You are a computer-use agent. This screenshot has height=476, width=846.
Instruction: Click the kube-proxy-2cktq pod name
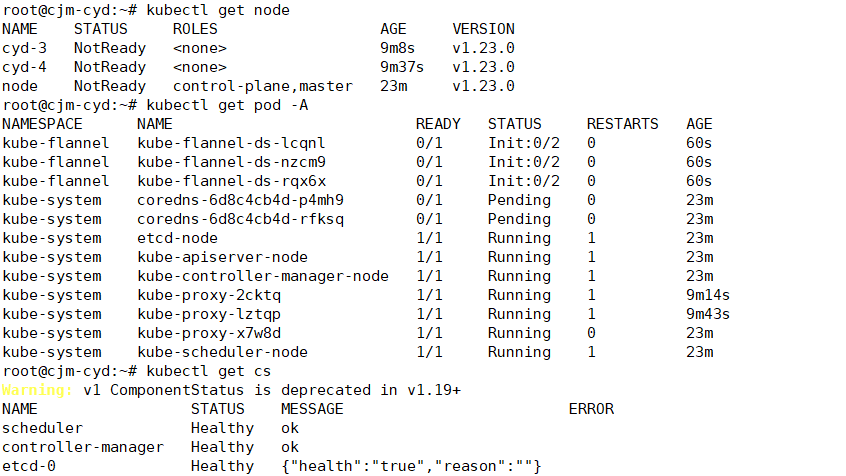tap(209, 295)
